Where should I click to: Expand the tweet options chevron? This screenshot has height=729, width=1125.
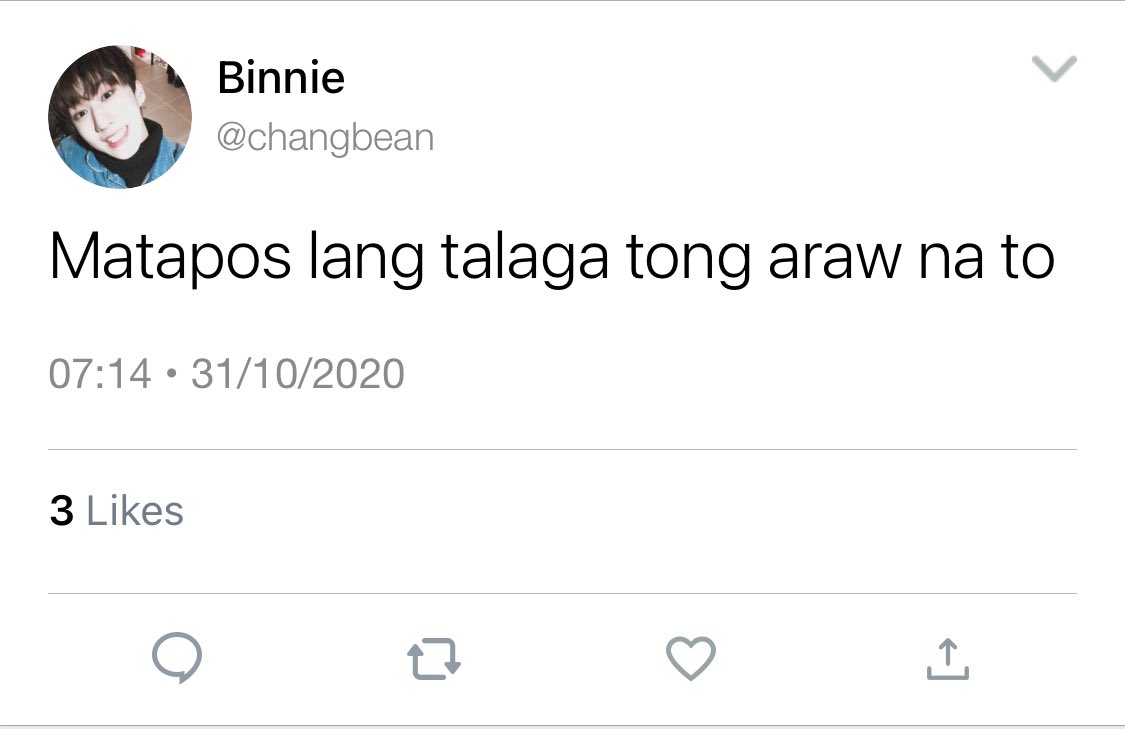click(x=1054, y=69)
